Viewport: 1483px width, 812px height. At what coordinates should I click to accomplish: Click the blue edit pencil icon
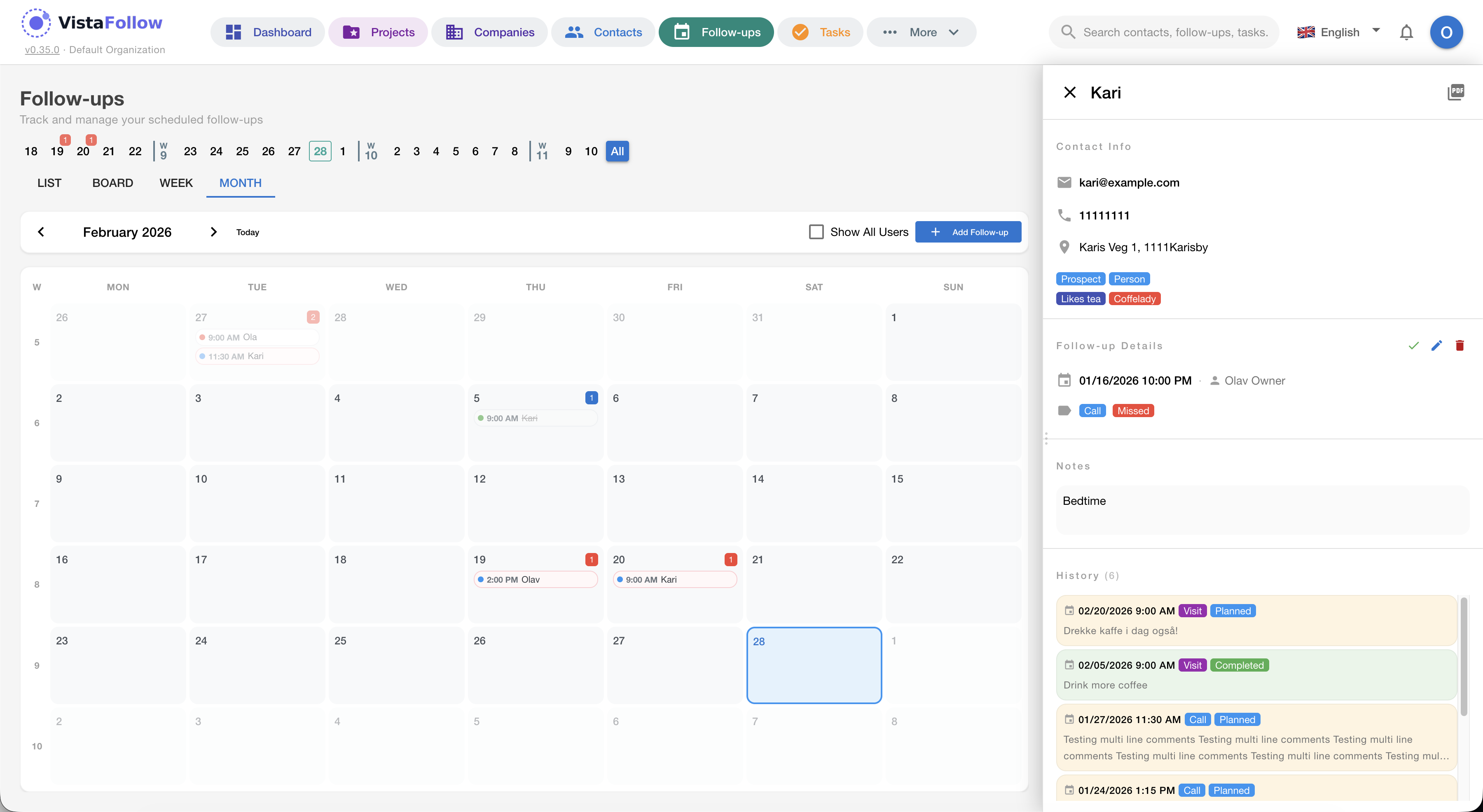tap(1436, 345)
